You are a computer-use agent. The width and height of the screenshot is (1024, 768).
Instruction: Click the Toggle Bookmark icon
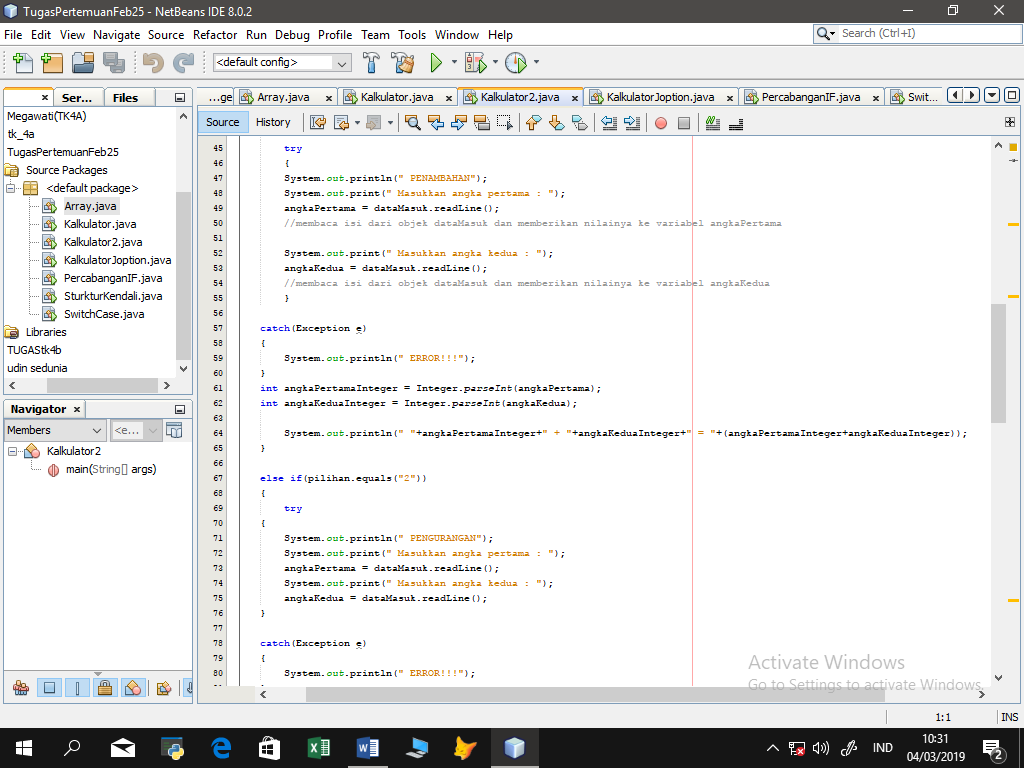tap(579, 122)
